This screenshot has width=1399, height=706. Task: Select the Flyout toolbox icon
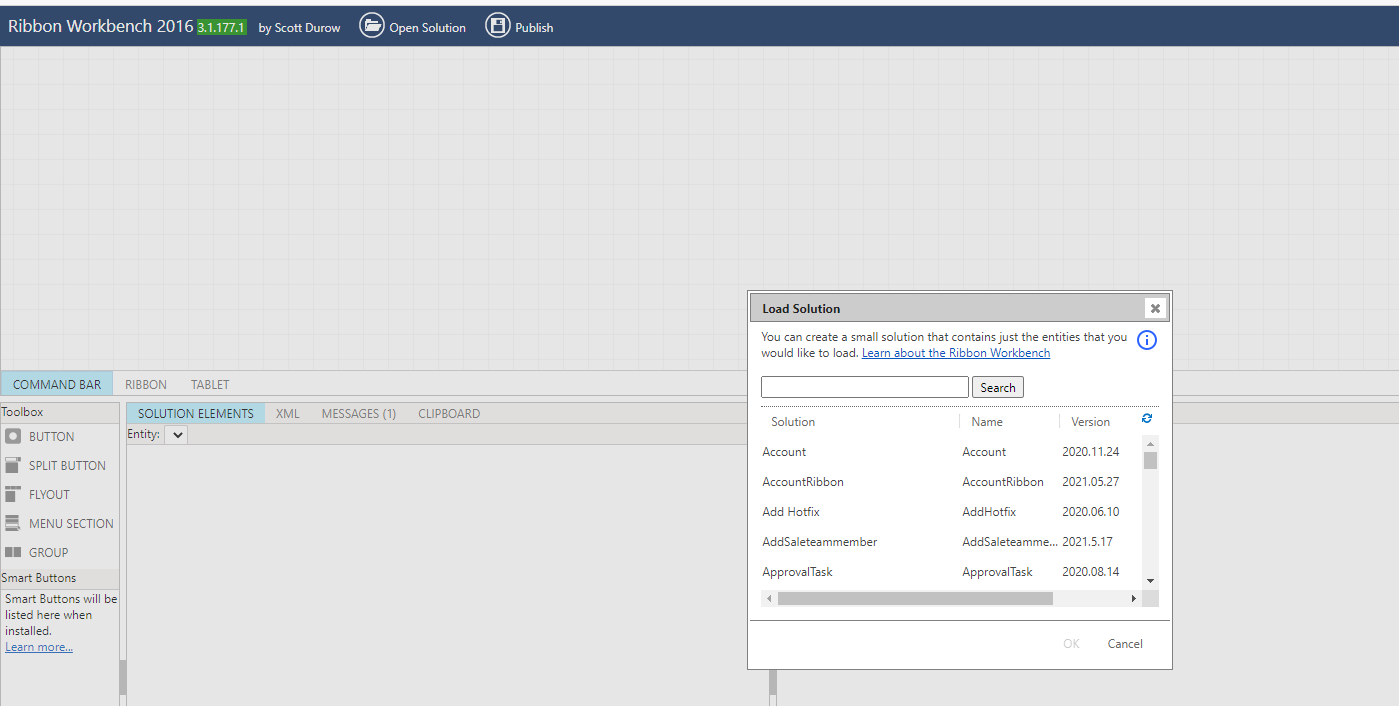coord(13,494)
